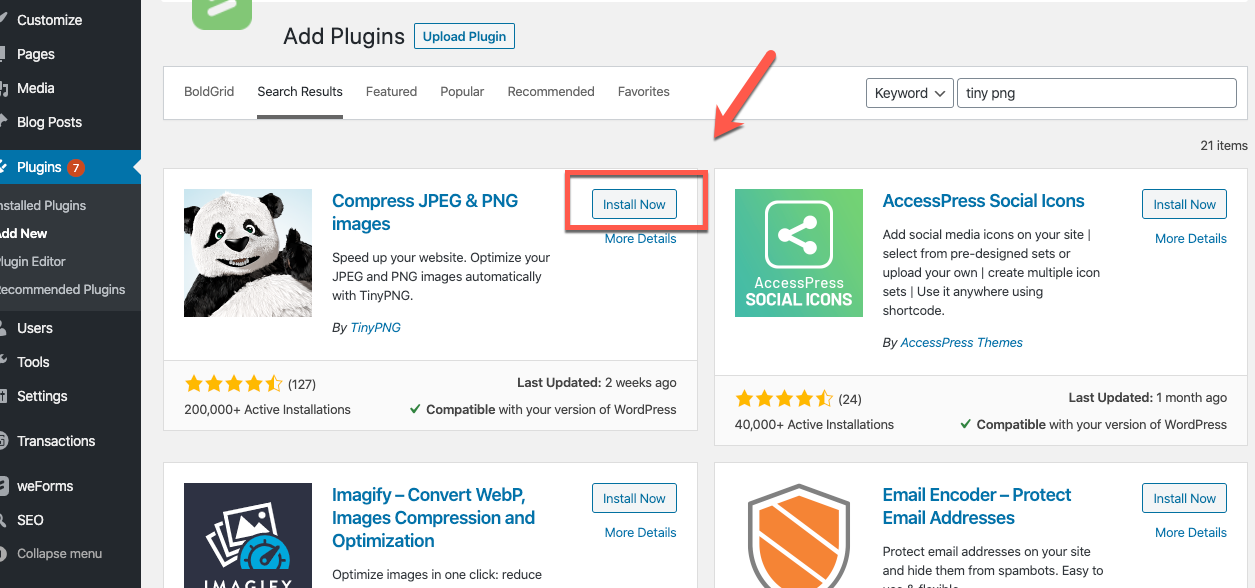Screen dimensions: 1255x588
Task: Switch to the Featured tab
Action: [391, 92]
